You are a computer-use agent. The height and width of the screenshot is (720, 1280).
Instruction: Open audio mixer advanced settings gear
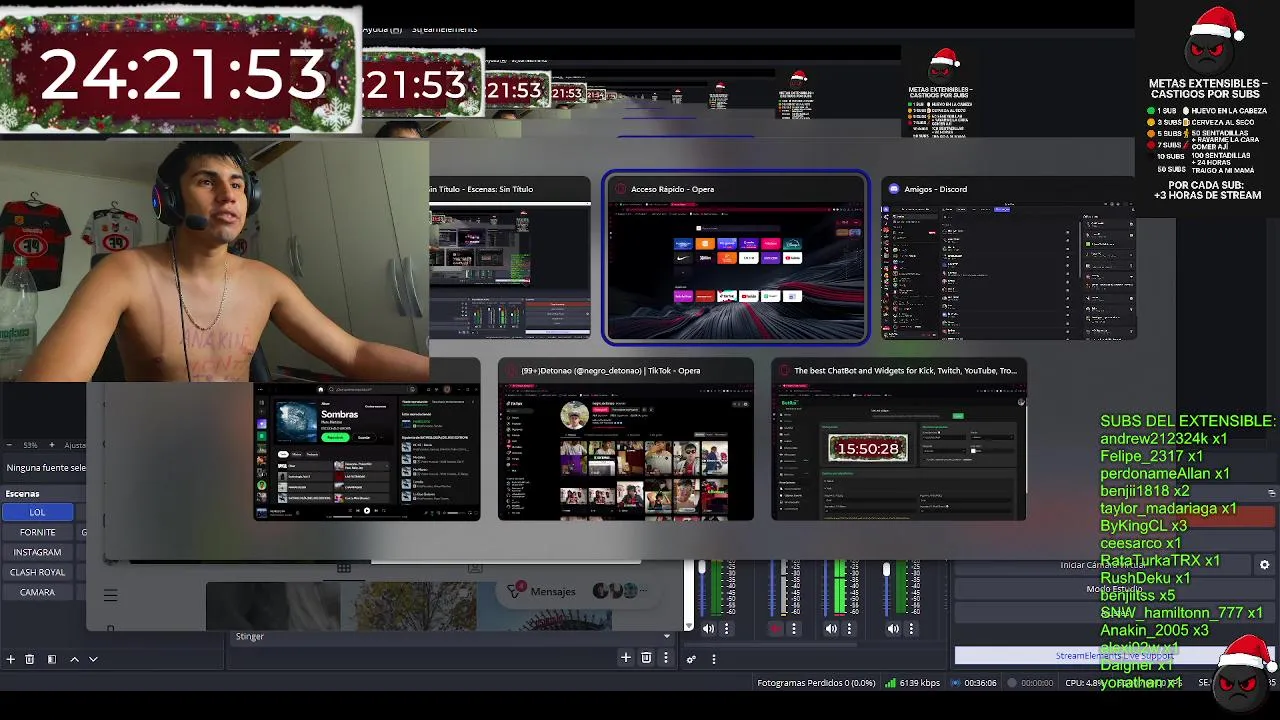coord(691,659)
